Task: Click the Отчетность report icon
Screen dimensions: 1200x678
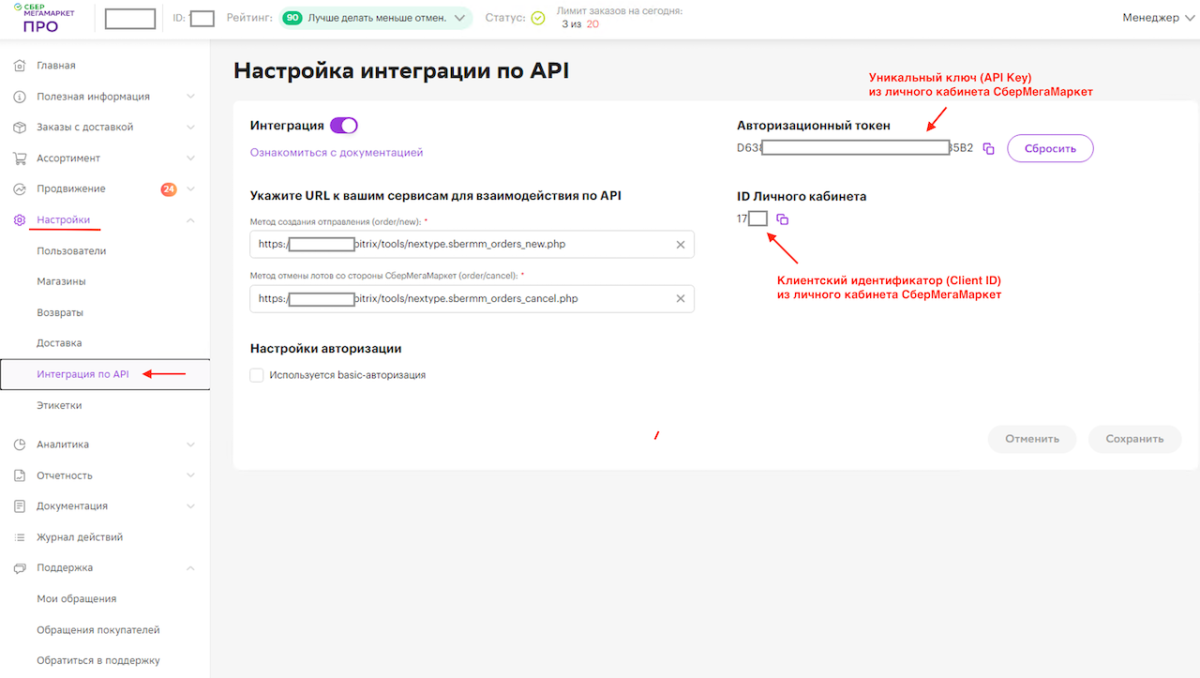Action: point(18,476)
